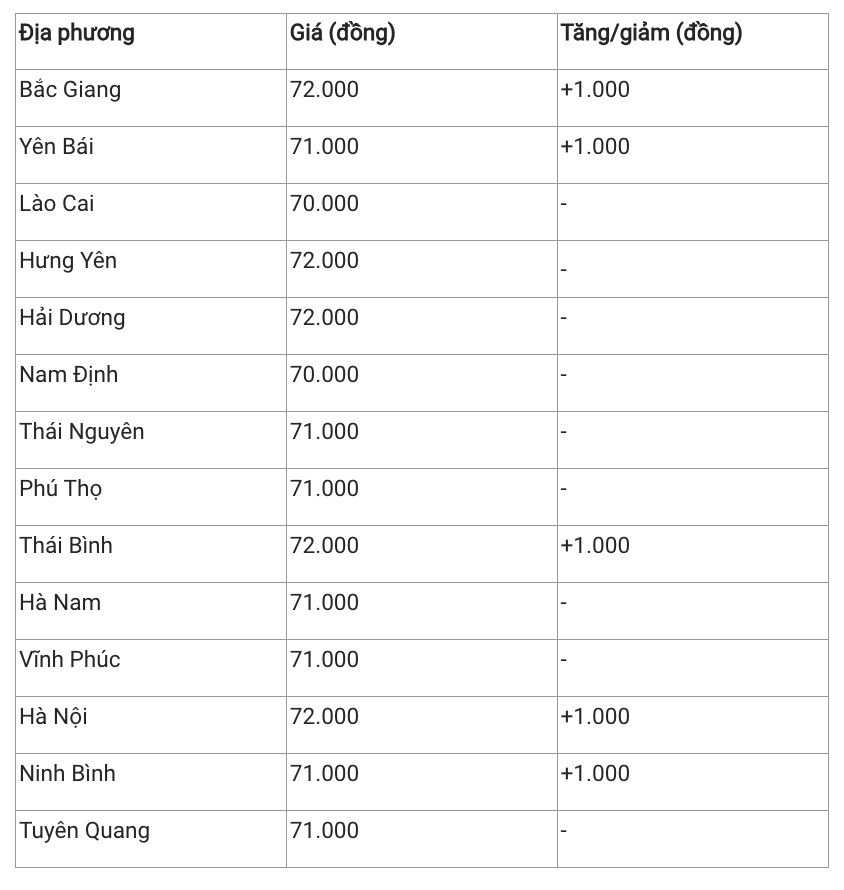Click the Vĩnh Phúc location cell
The width and height of the screenshot is (844, 890).
(69, 660)
